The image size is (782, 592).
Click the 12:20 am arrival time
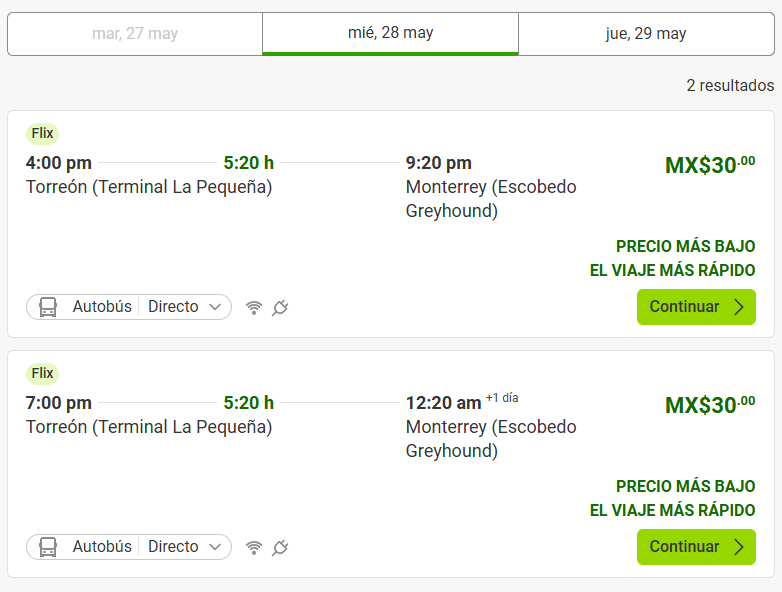pos(443,403)
